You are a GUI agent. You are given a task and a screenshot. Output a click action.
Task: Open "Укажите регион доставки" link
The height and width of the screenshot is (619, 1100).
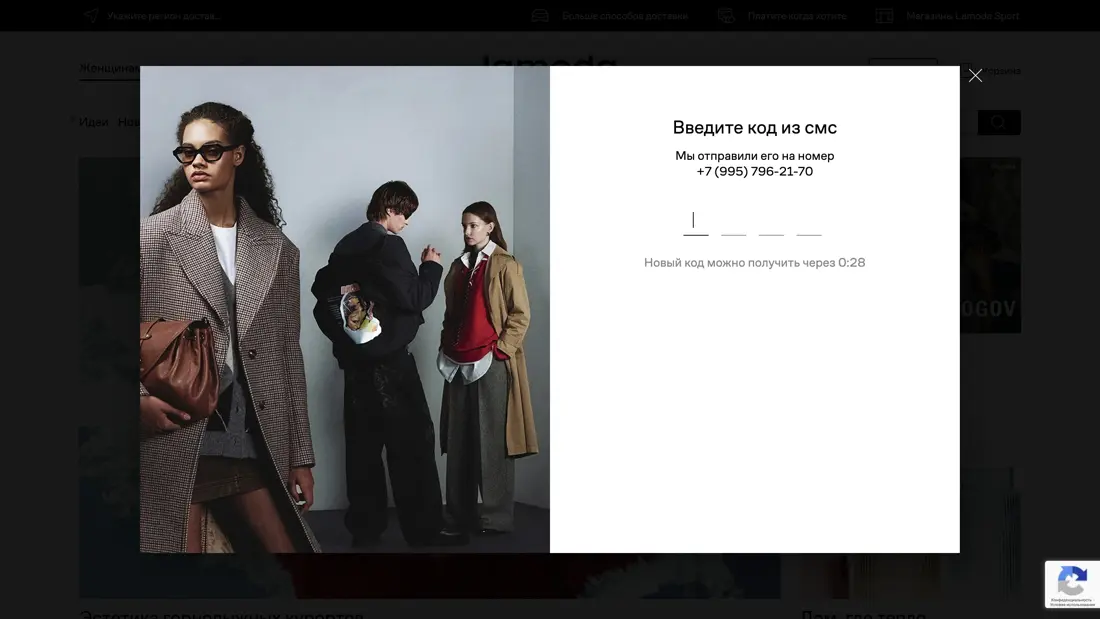164,16
